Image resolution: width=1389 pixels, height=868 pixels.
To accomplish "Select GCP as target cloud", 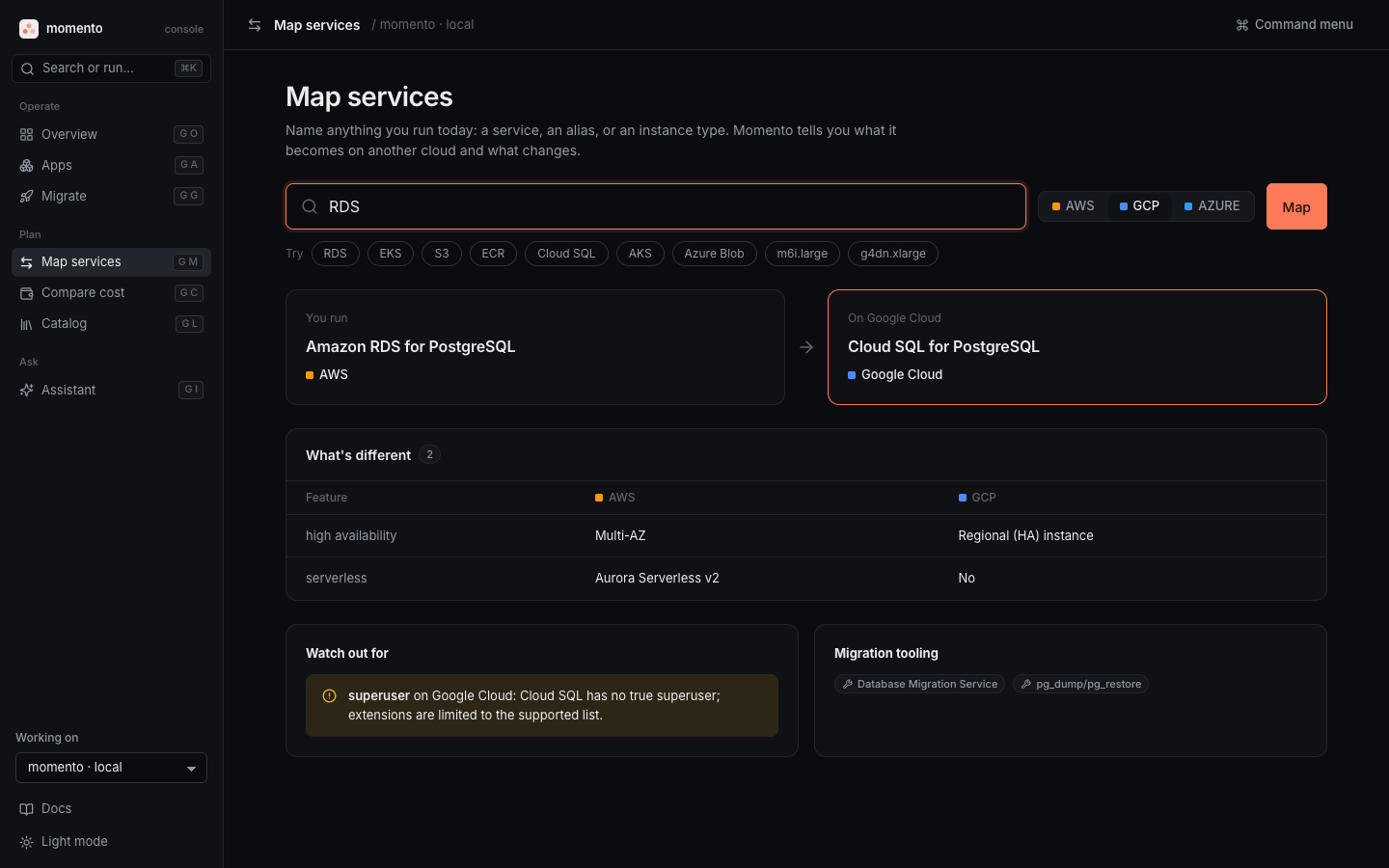I will tap(1139, 206).
